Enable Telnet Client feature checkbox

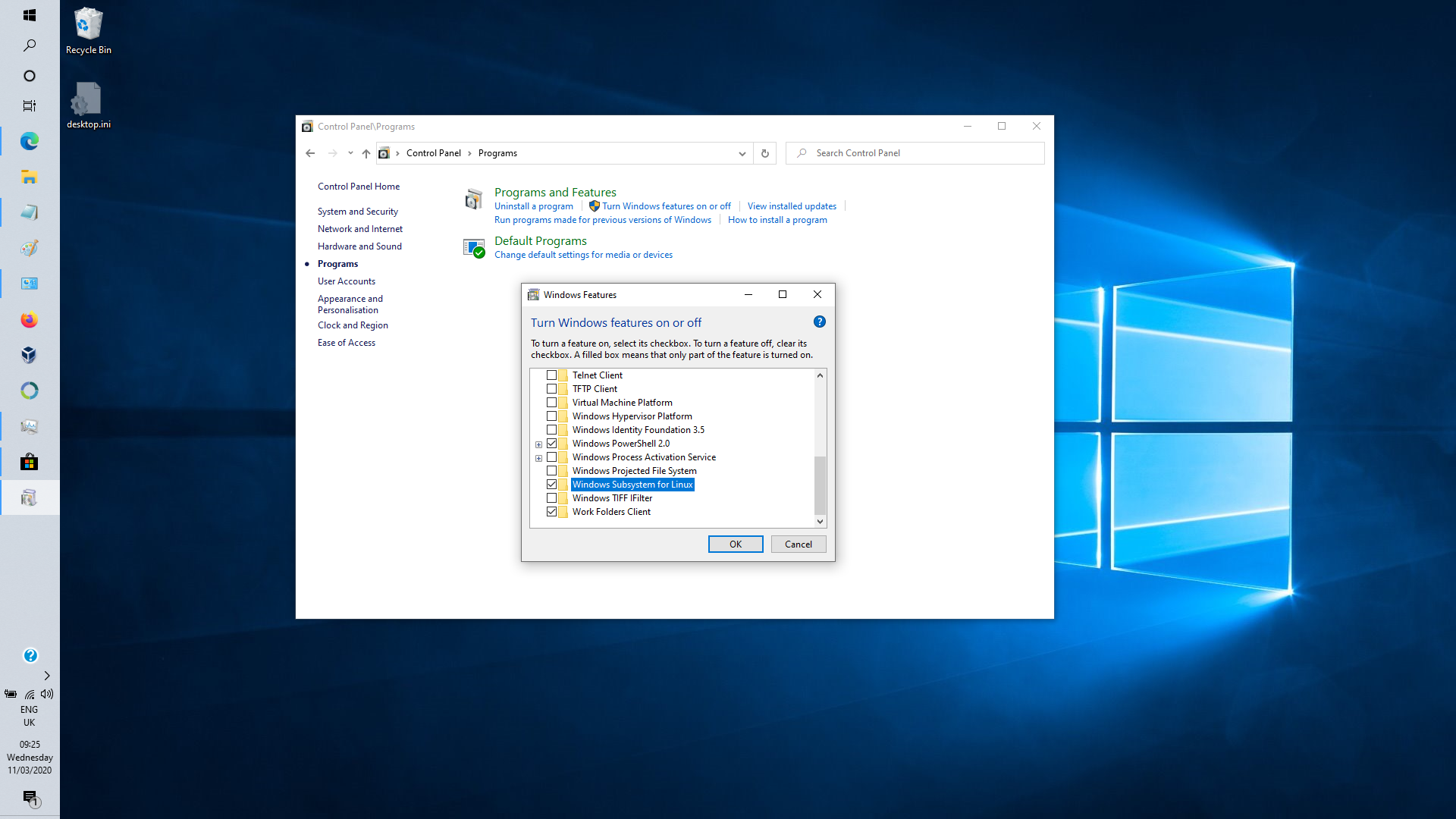(x=551, y=375)
